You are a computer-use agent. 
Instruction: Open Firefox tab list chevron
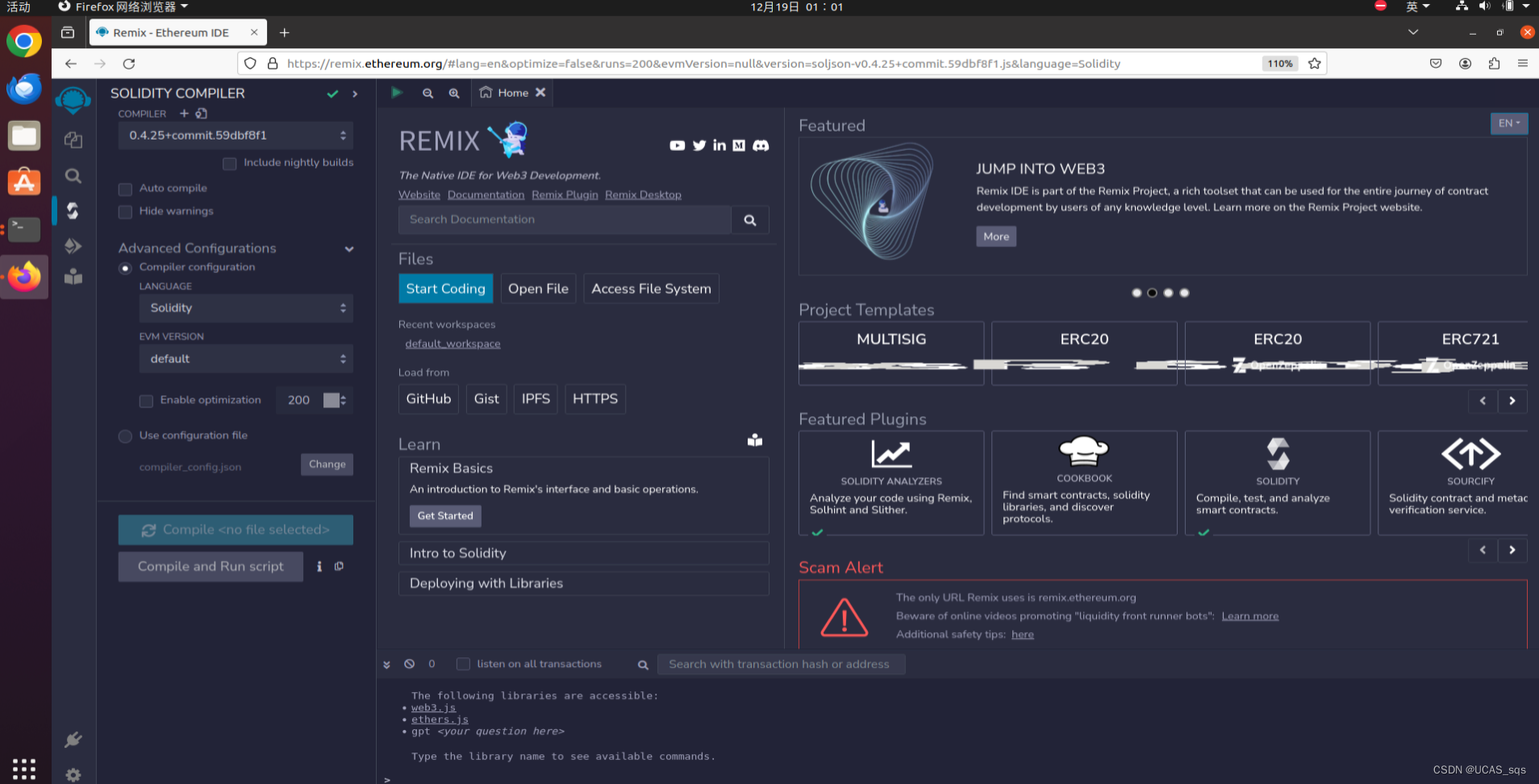coord(1413,32)
